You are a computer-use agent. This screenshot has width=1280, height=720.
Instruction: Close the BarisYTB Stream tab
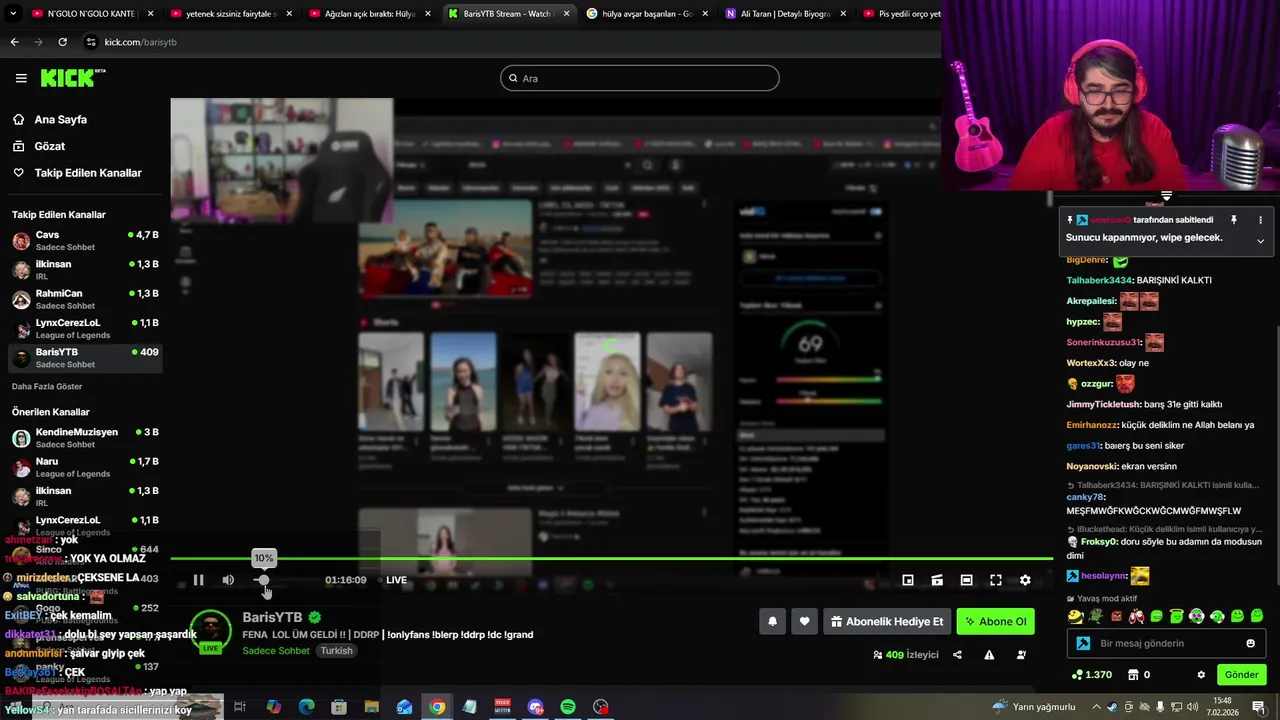point(565,14)
